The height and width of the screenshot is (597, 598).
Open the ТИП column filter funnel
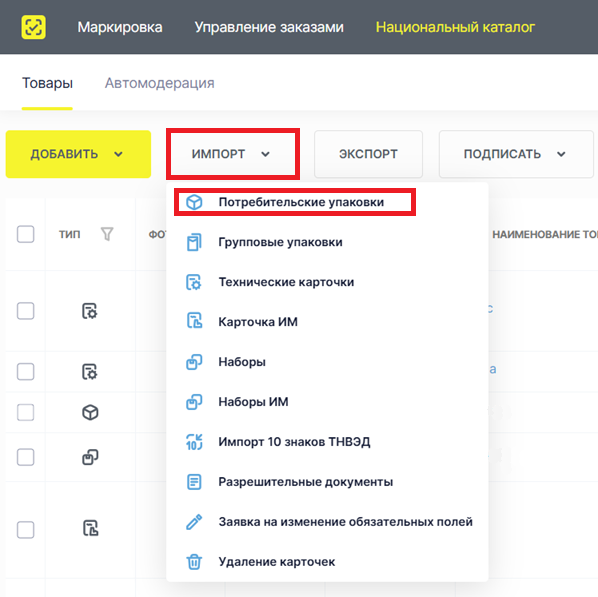point(107,234)
